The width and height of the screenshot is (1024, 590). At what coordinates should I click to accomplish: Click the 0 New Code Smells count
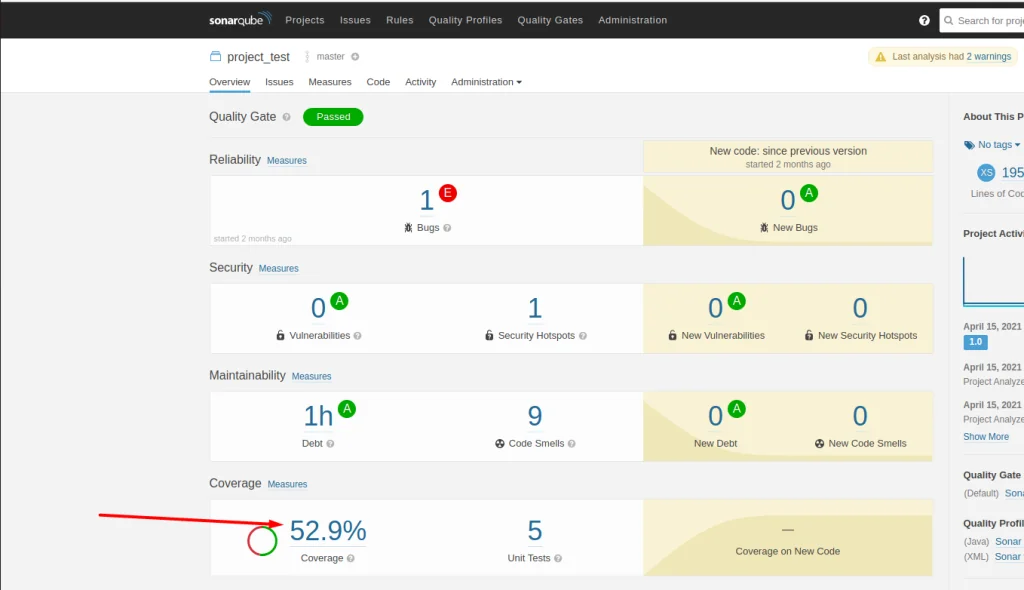pyautogui.click(x=860, y=416)
